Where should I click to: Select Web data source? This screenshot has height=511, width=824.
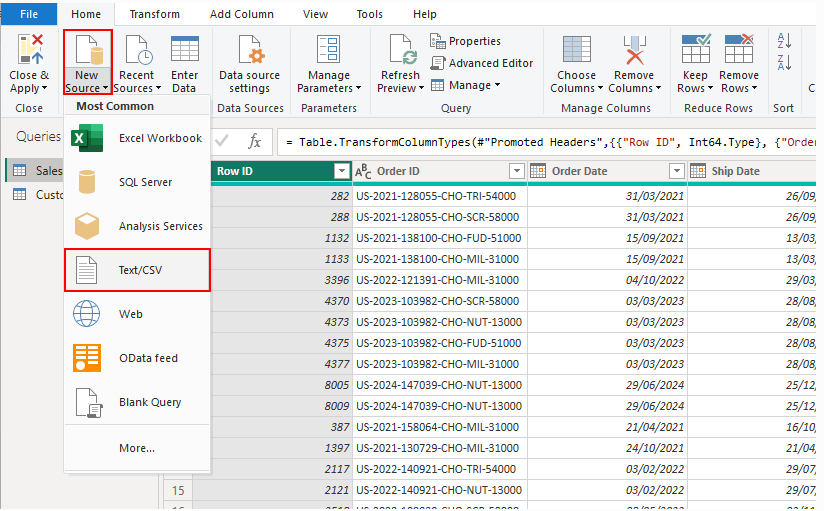point(137,314)
